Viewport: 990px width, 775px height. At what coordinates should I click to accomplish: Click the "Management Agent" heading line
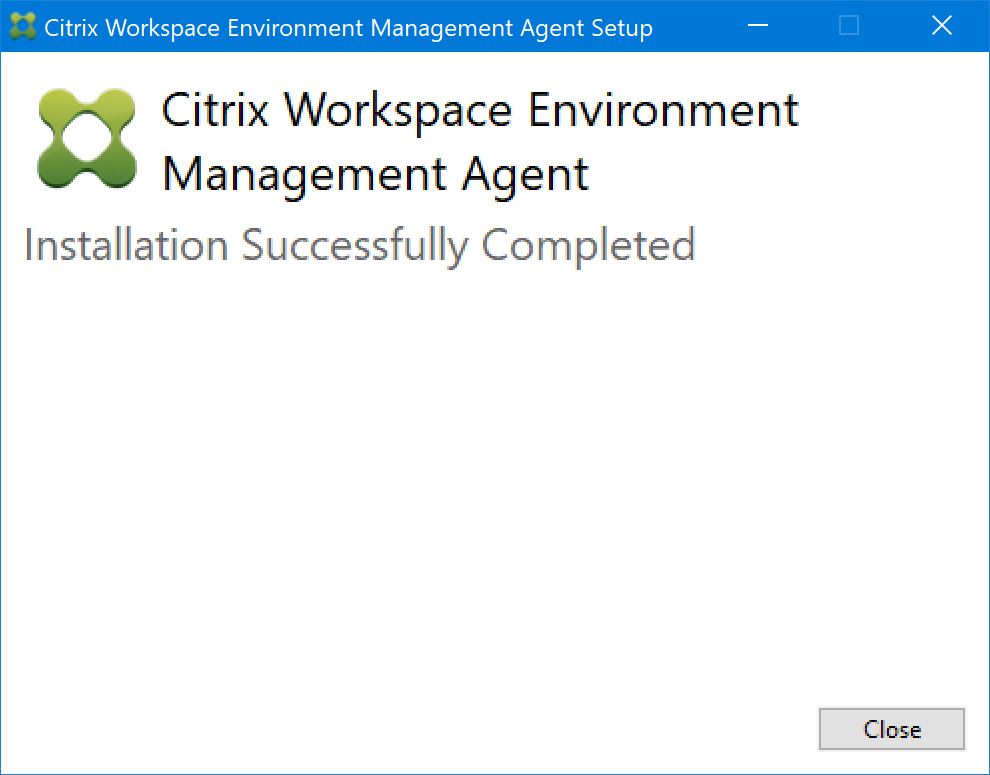click(x=375, y=174)
